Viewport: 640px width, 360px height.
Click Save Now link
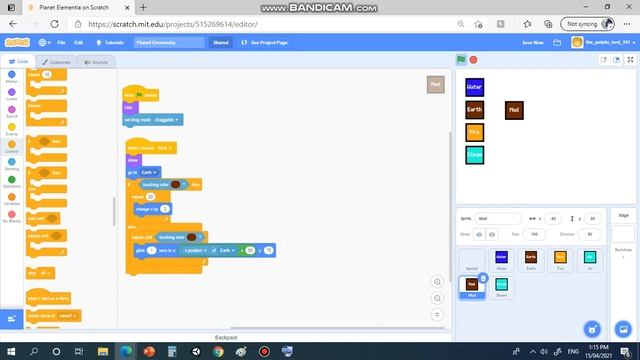pyautogui.click(x=533, y=42)
